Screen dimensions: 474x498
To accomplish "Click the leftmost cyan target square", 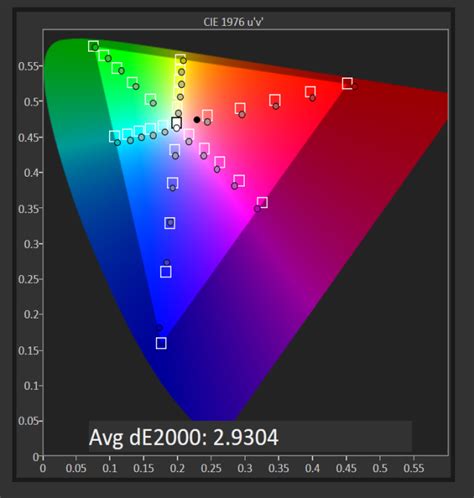I will click(x=114, y=136).
